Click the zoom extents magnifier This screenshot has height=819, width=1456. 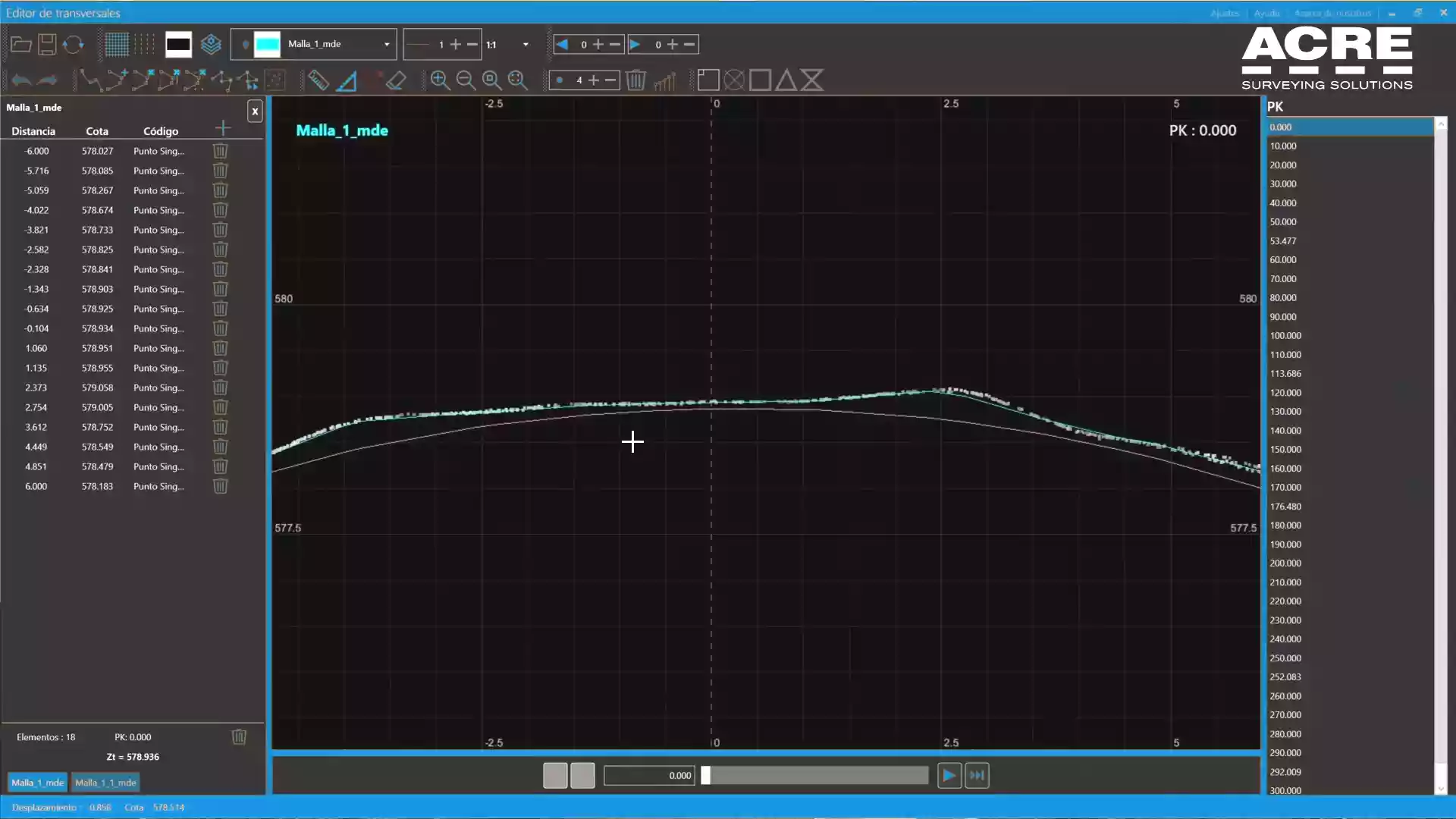517,80
